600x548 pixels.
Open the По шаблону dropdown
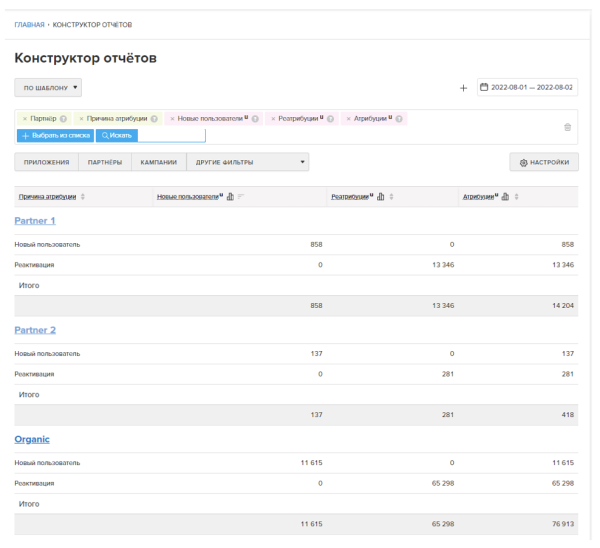pyautogui.click(x=48, y=89)
